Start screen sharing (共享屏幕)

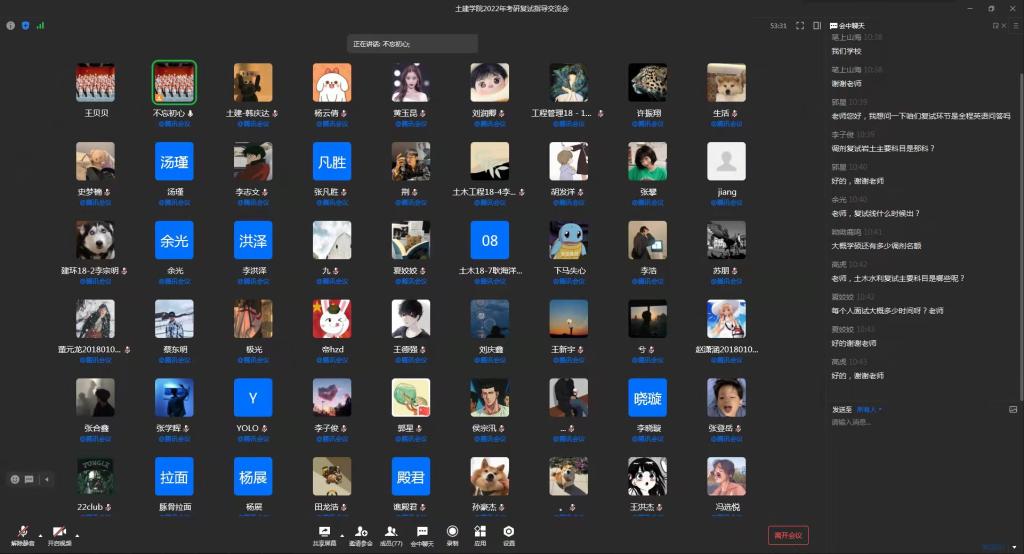point(323,534)
